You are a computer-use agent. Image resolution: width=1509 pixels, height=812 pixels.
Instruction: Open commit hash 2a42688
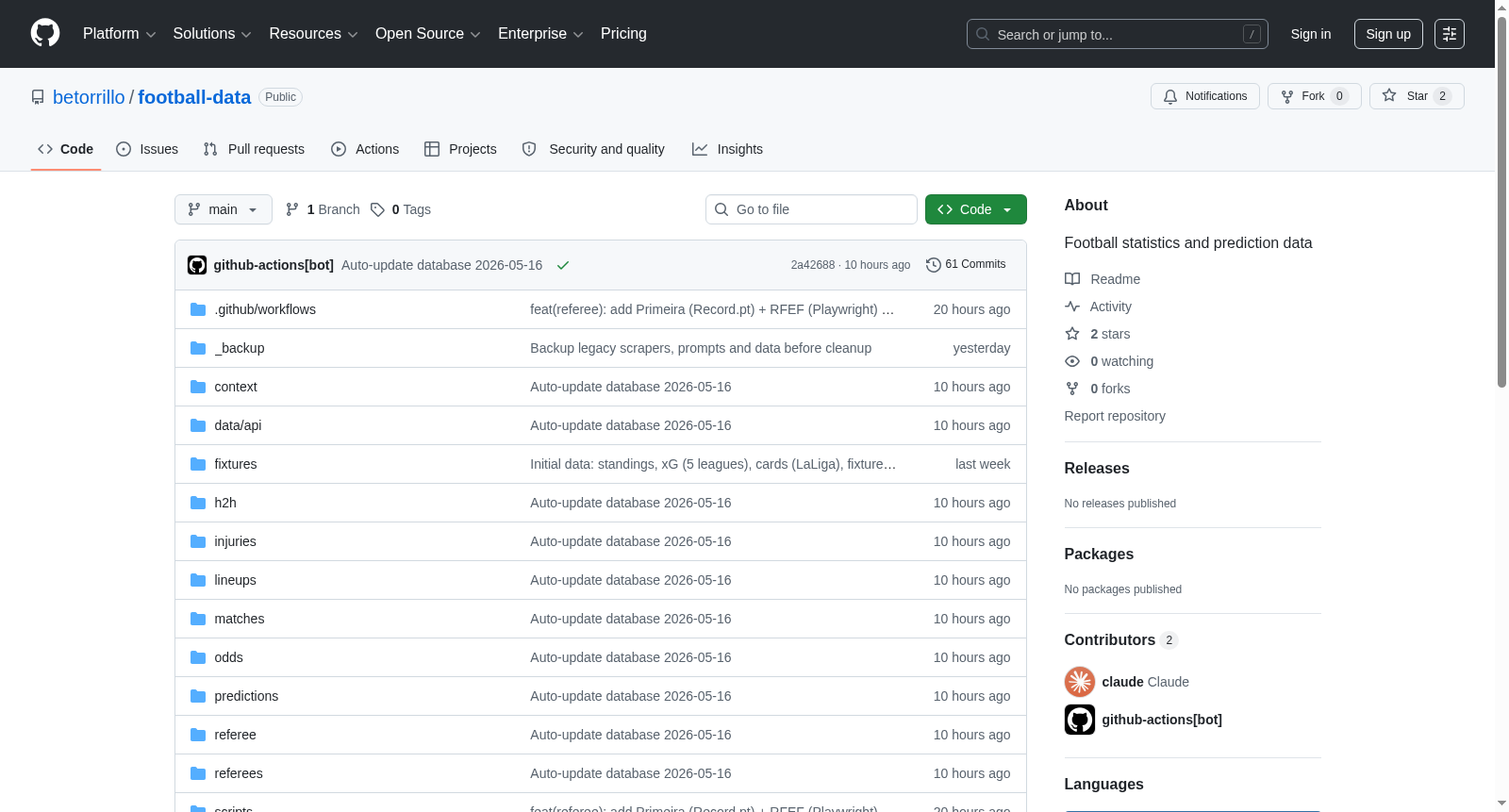coord(813,265)
